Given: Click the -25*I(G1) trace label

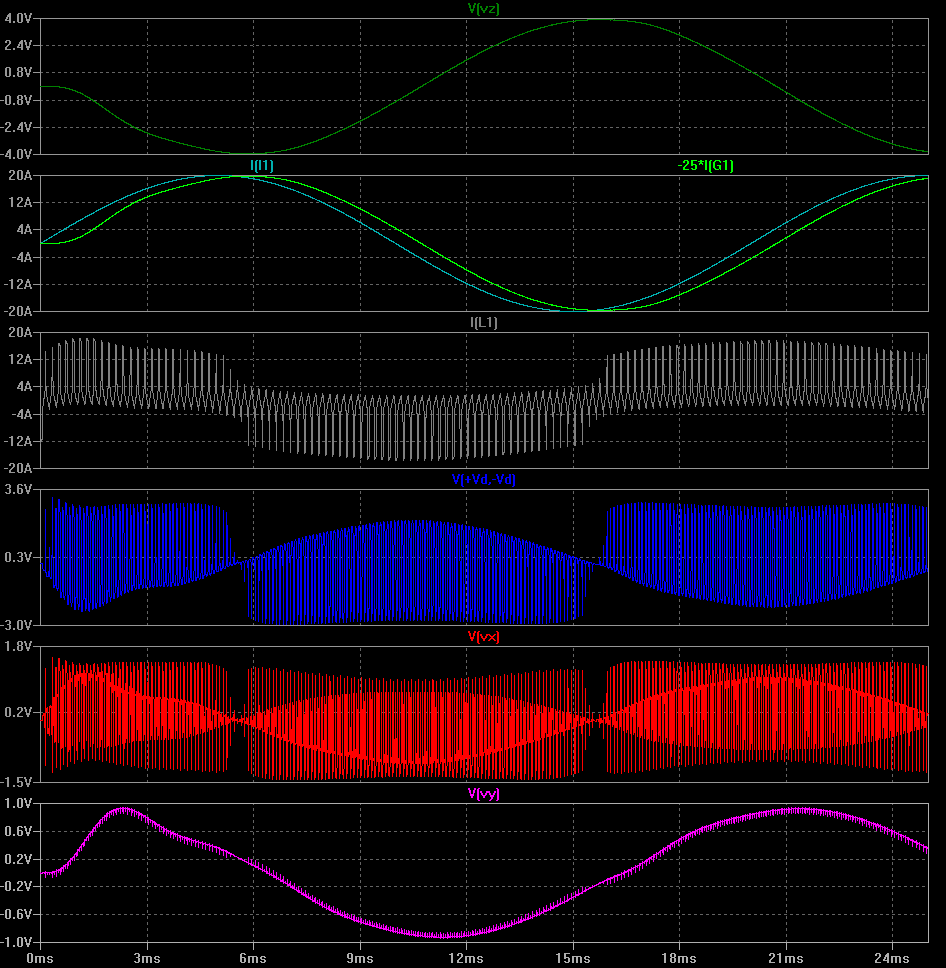Looking at the screenshot, I should (705, 165).
